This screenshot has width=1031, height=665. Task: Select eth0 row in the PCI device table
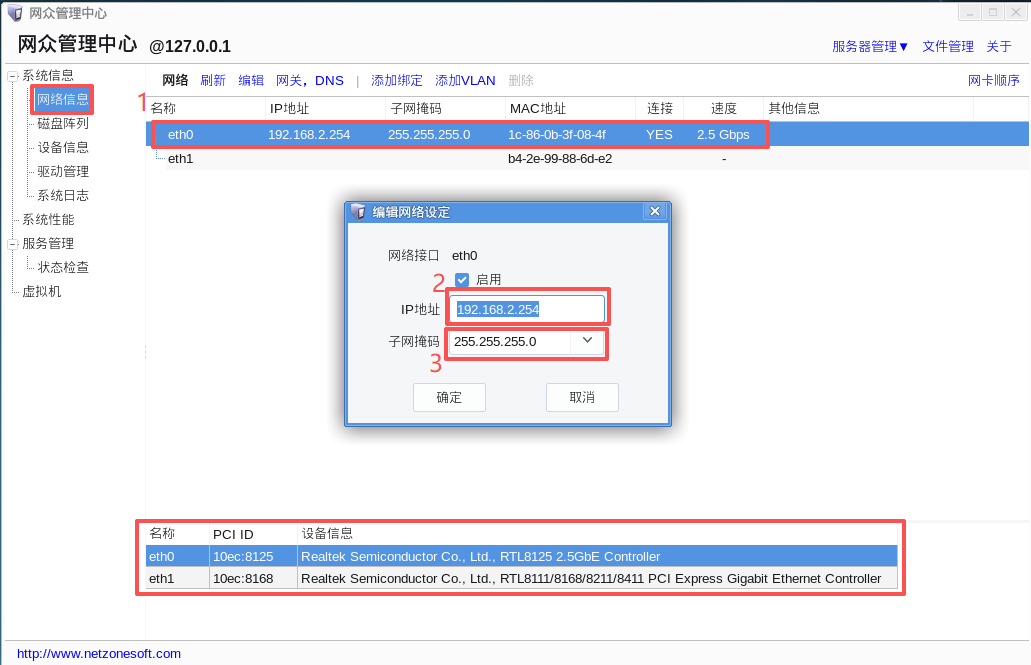coord(521,556)
